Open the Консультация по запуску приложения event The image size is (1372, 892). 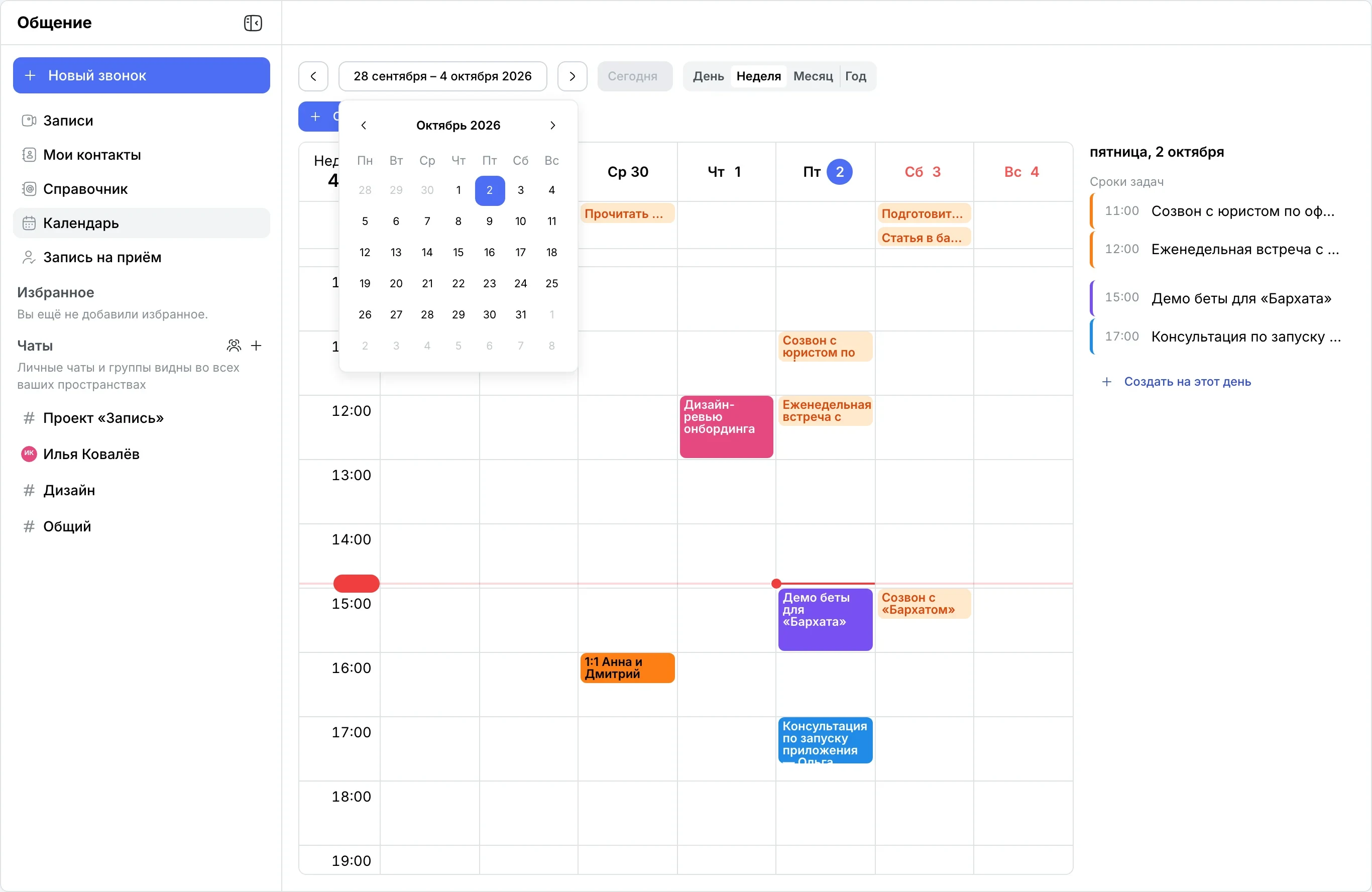coord(825,740)
